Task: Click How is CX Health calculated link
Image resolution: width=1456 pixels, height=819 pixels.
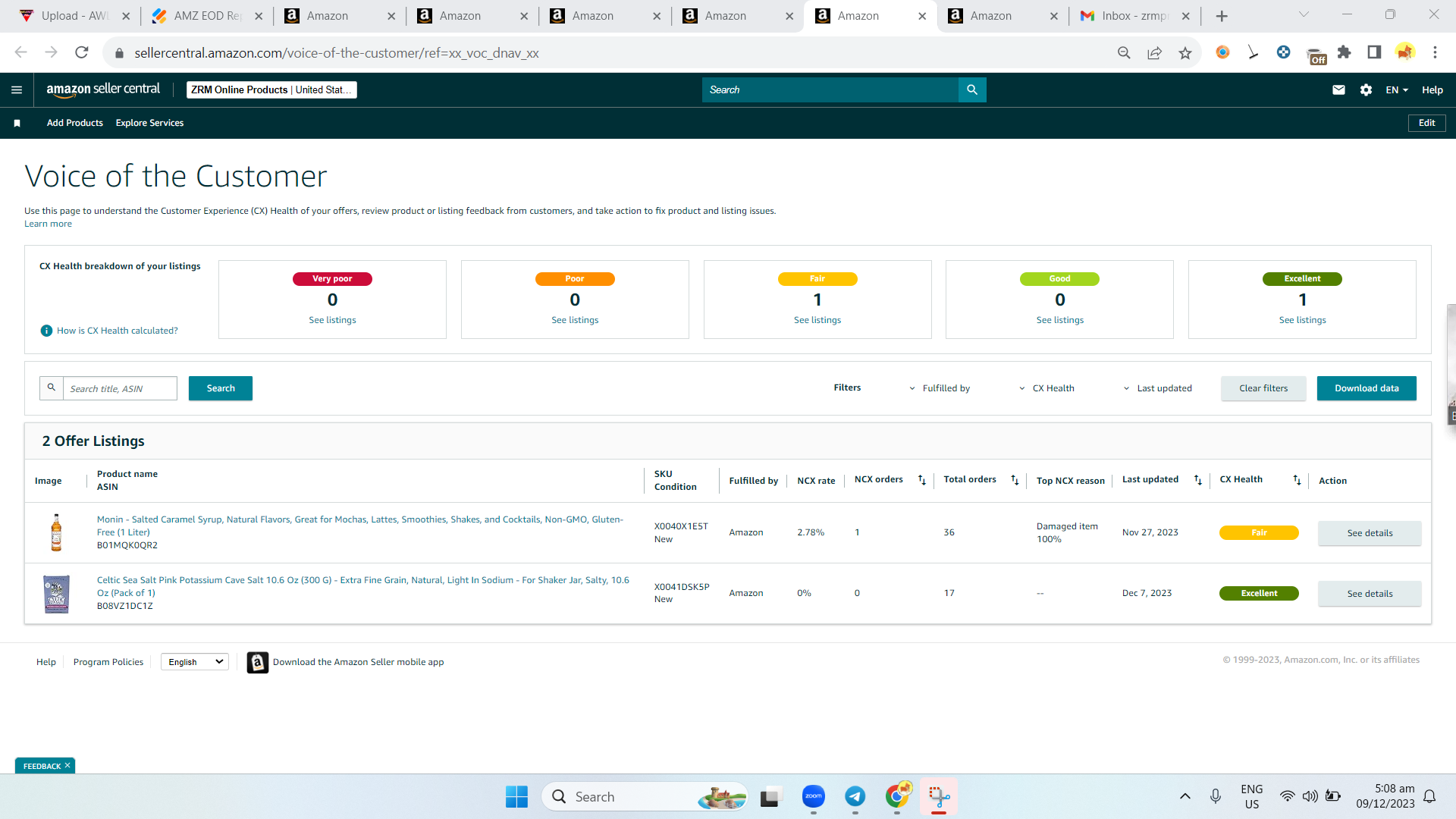Action: coord(118,331)
